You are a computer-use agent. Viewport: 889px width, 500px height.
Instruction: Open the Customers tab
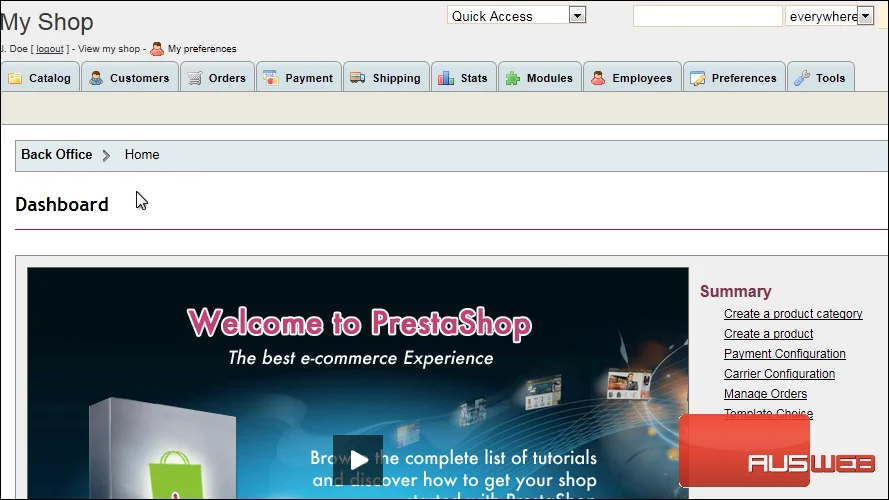coord(130,77)
